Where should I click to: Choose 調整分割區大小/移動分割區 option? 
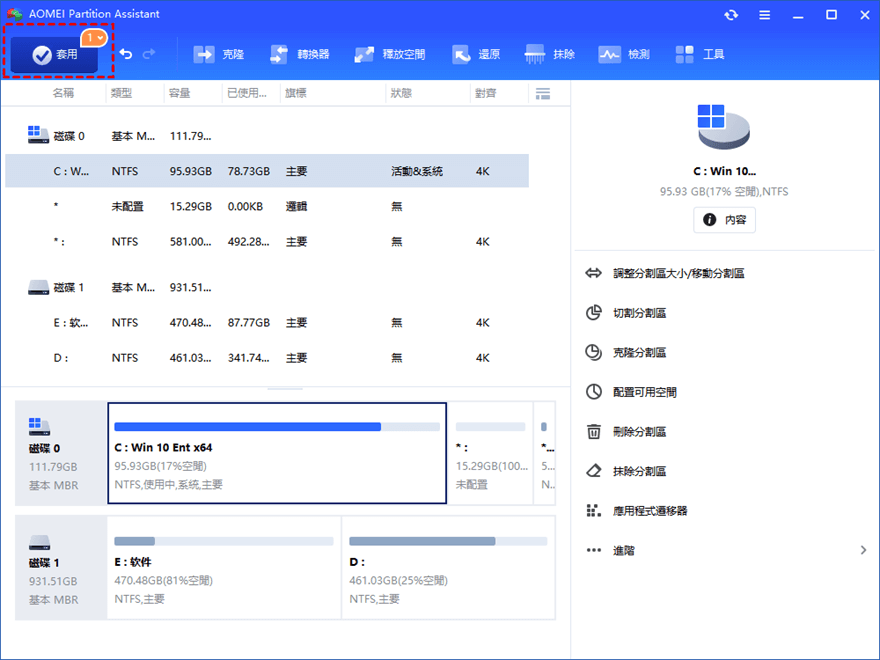(x=679, y=273)
